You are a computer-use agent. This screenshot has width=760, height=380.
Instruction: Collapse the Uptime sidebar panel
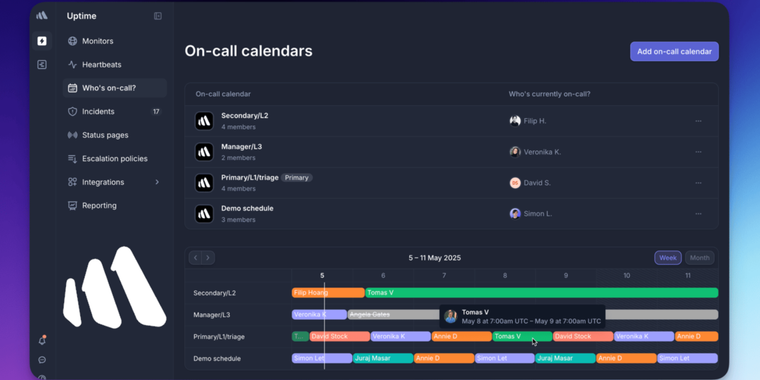point(158,16)
